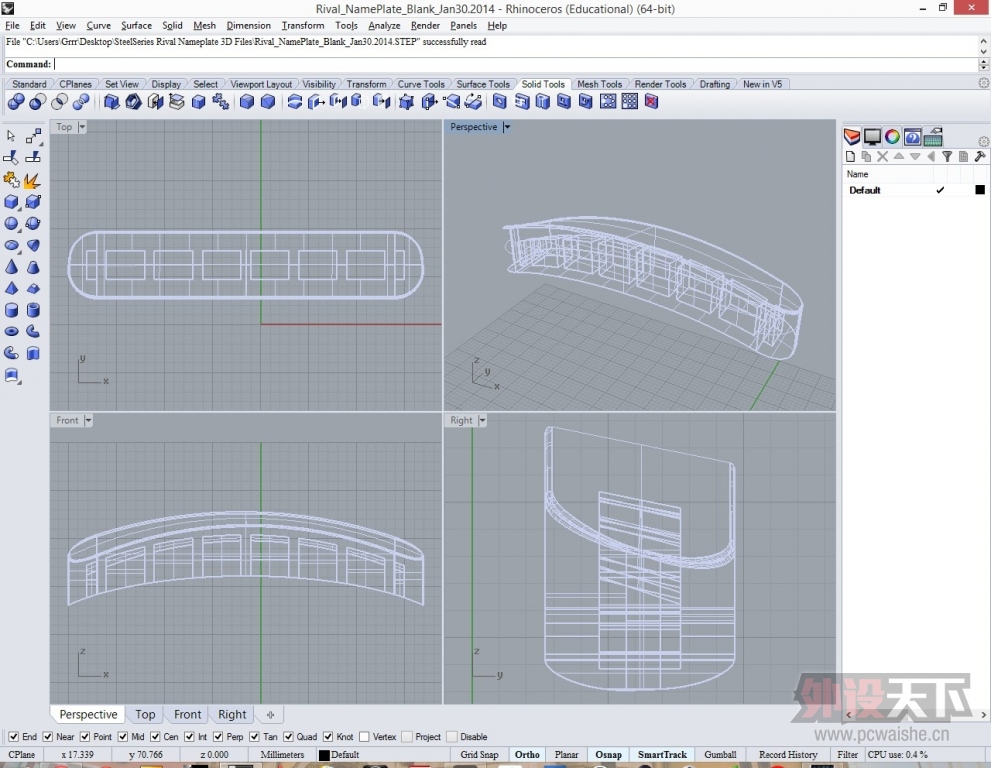Click the Delete layer X icon
This screenshot has width=991, height=768.
[882, 157]
